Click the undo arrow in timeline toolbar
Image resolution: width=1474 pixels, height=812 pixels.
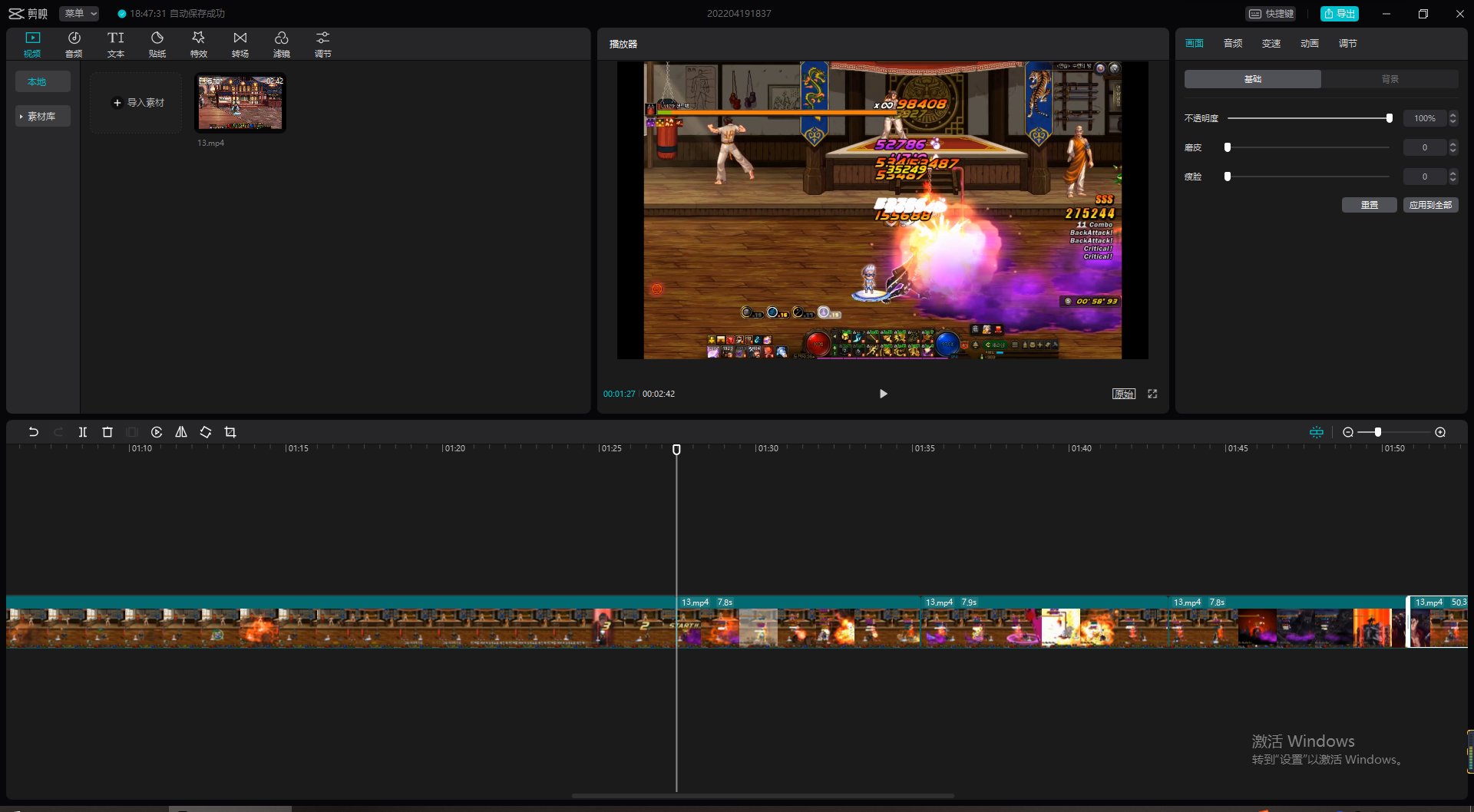[33, 432]
